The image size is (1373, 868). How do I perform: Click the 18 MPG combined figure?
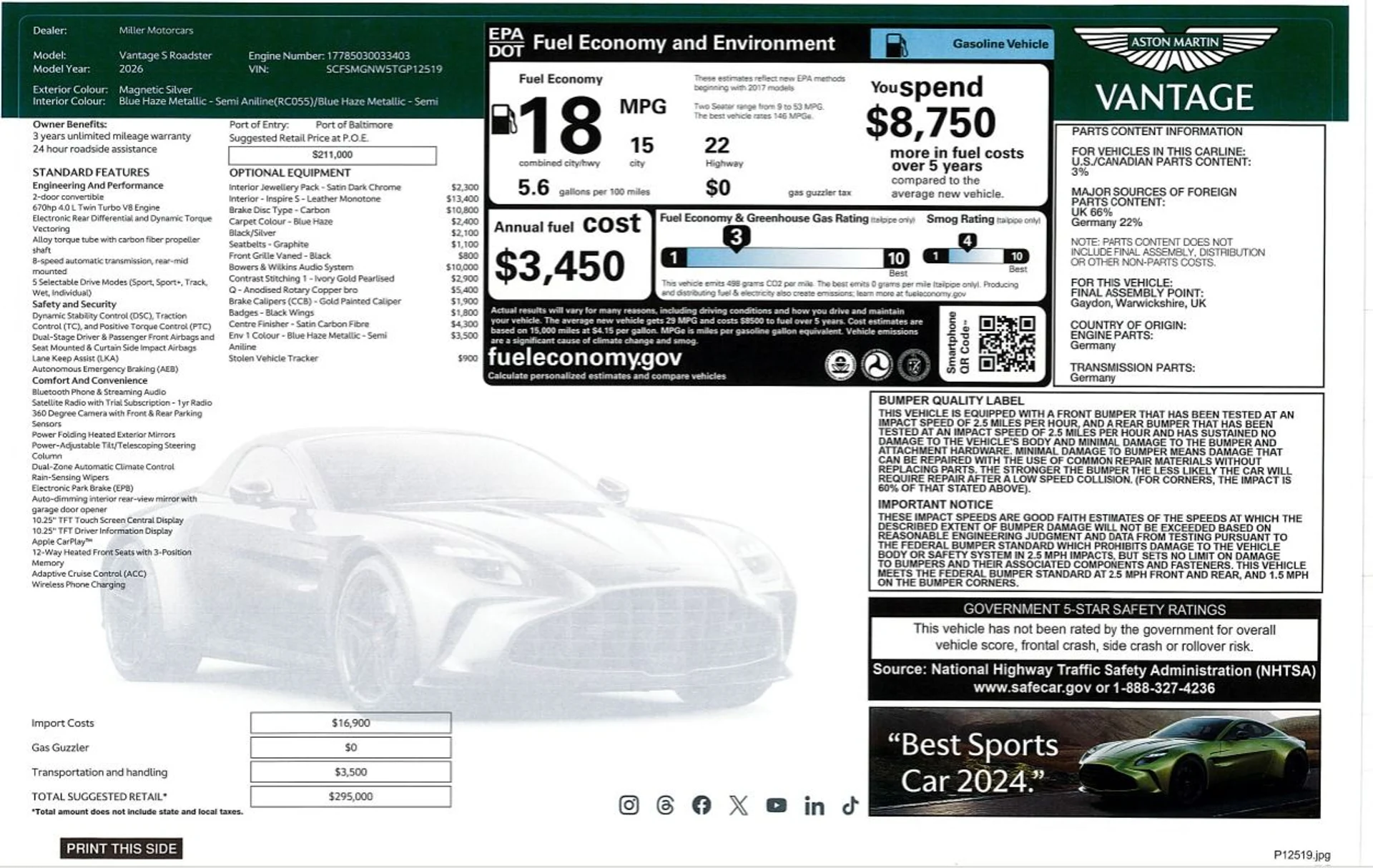point(560,125)
